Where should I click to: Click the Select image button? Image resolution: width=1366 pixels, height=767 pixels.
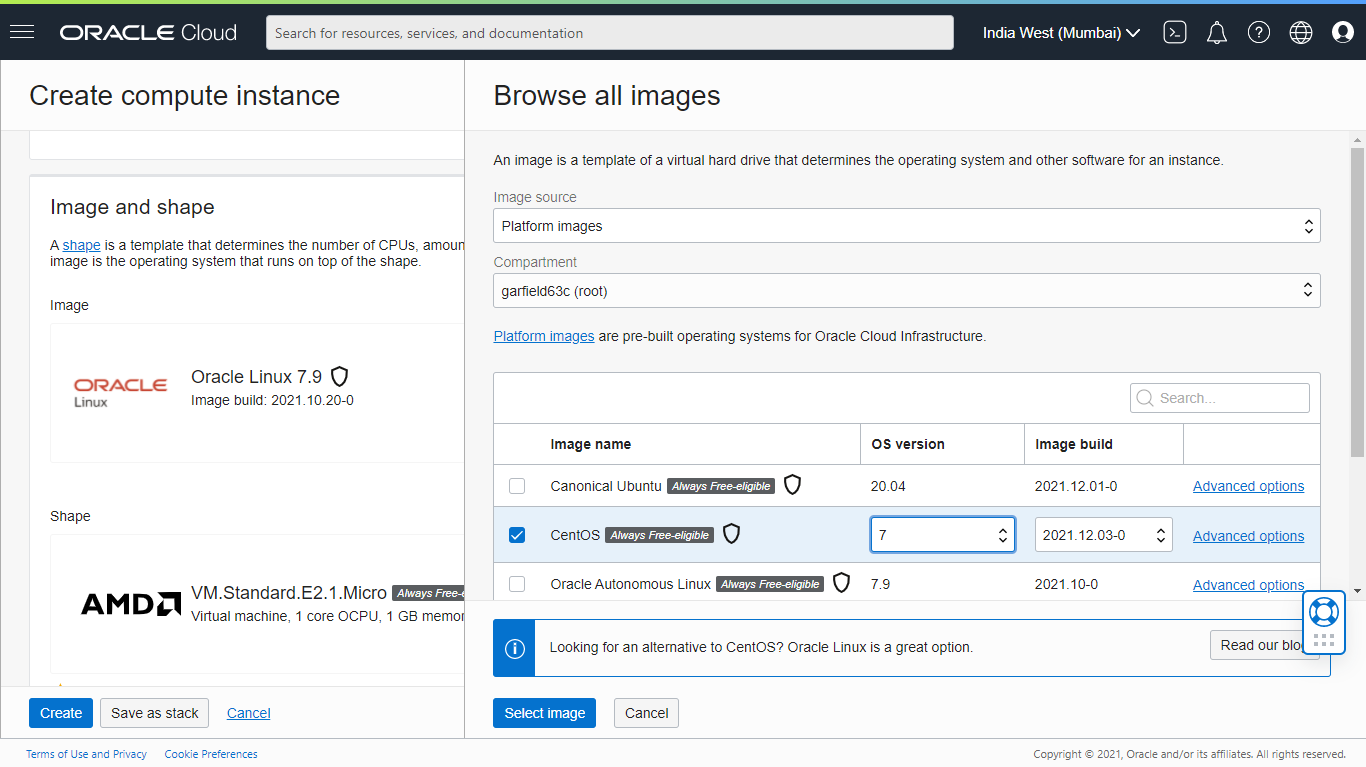(x=545, y=713)
